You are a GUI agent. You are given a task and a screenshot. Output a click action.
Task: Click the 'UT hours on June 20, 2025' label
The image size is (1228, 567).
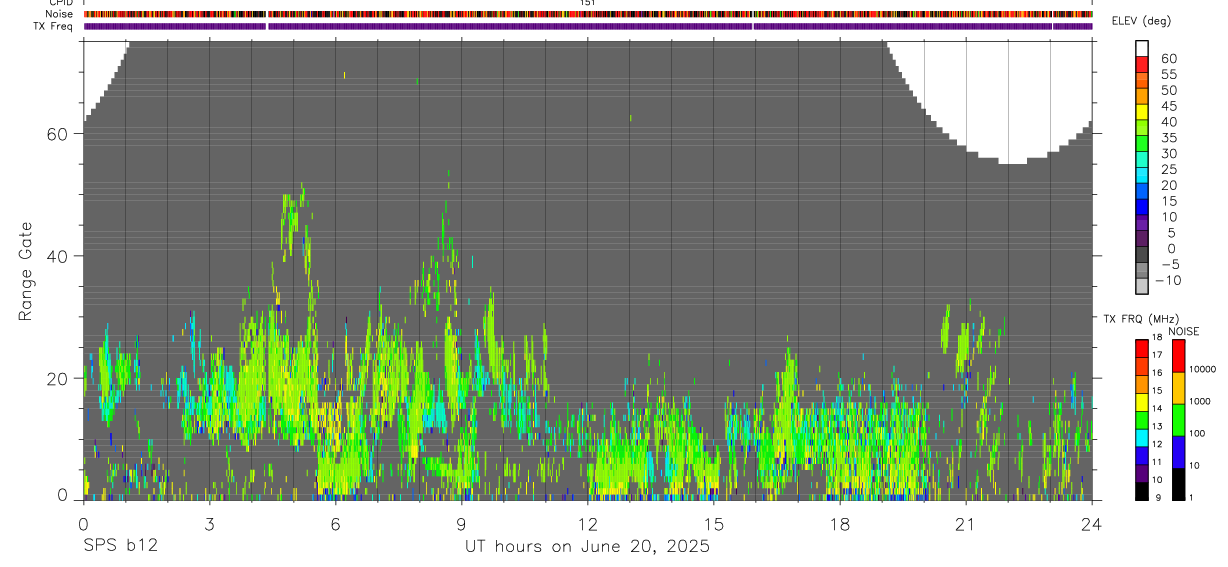(x=587, y=547)
